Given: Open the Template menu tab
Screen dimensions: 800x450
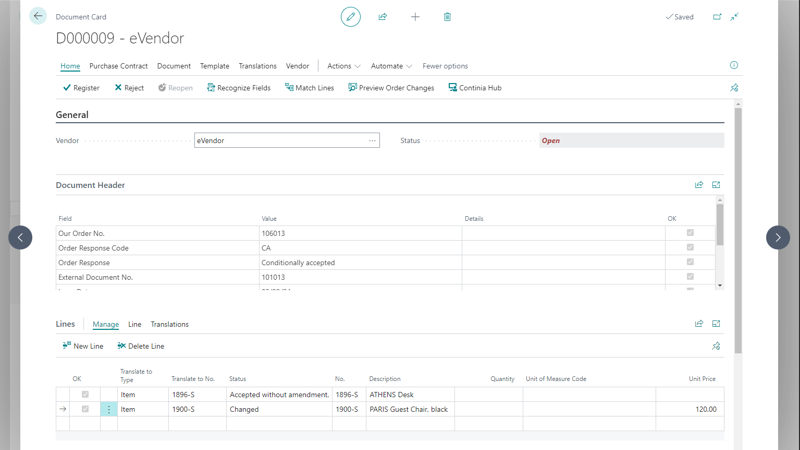Looking at the screenshot, I should tap(214, 66).
